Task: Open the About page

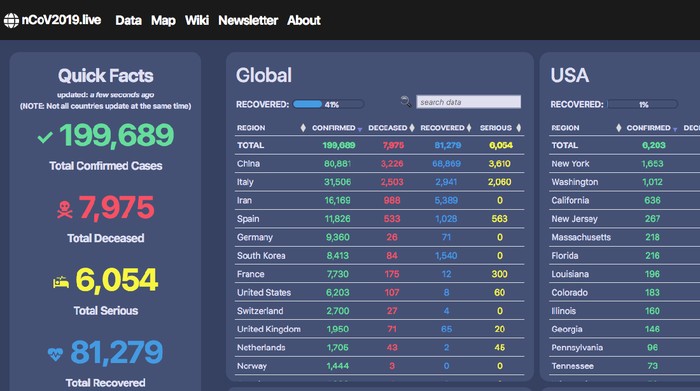Action: 304,21
